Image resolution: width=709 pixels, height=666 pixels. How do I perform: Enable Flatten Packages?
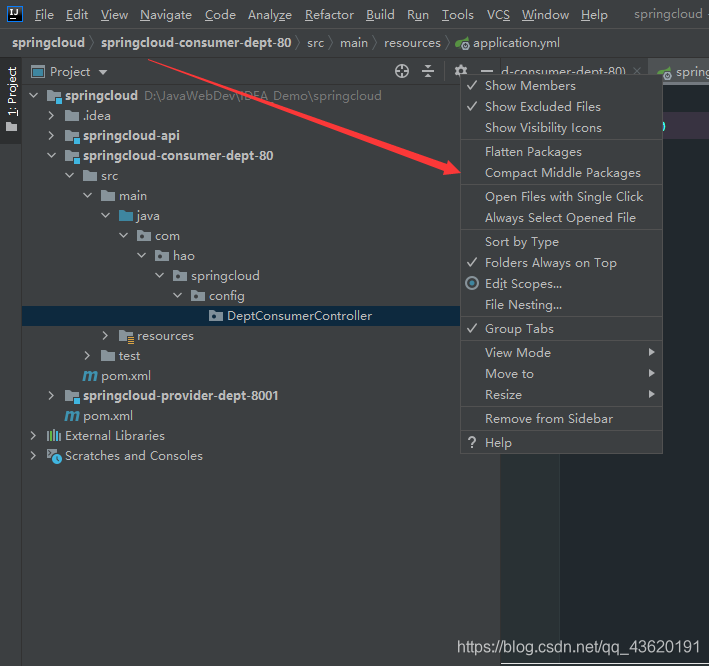(561, 151)
